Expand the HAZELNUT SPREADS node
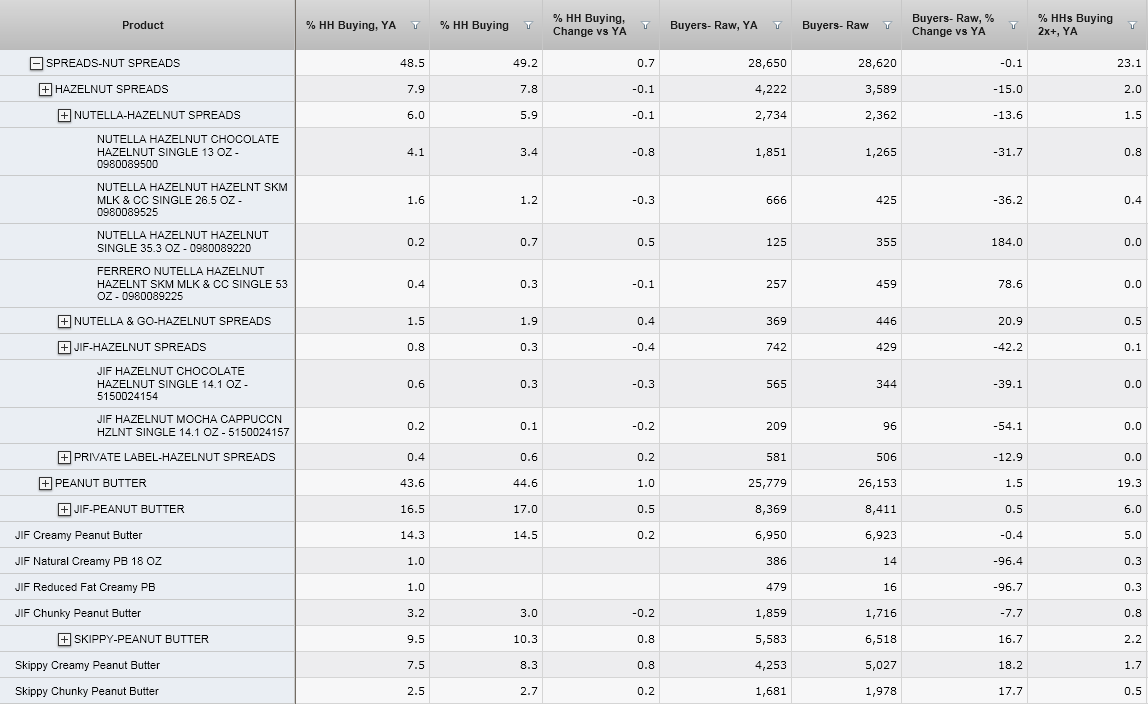Viewport: 1148px width, 704px height. click(45, 89)
